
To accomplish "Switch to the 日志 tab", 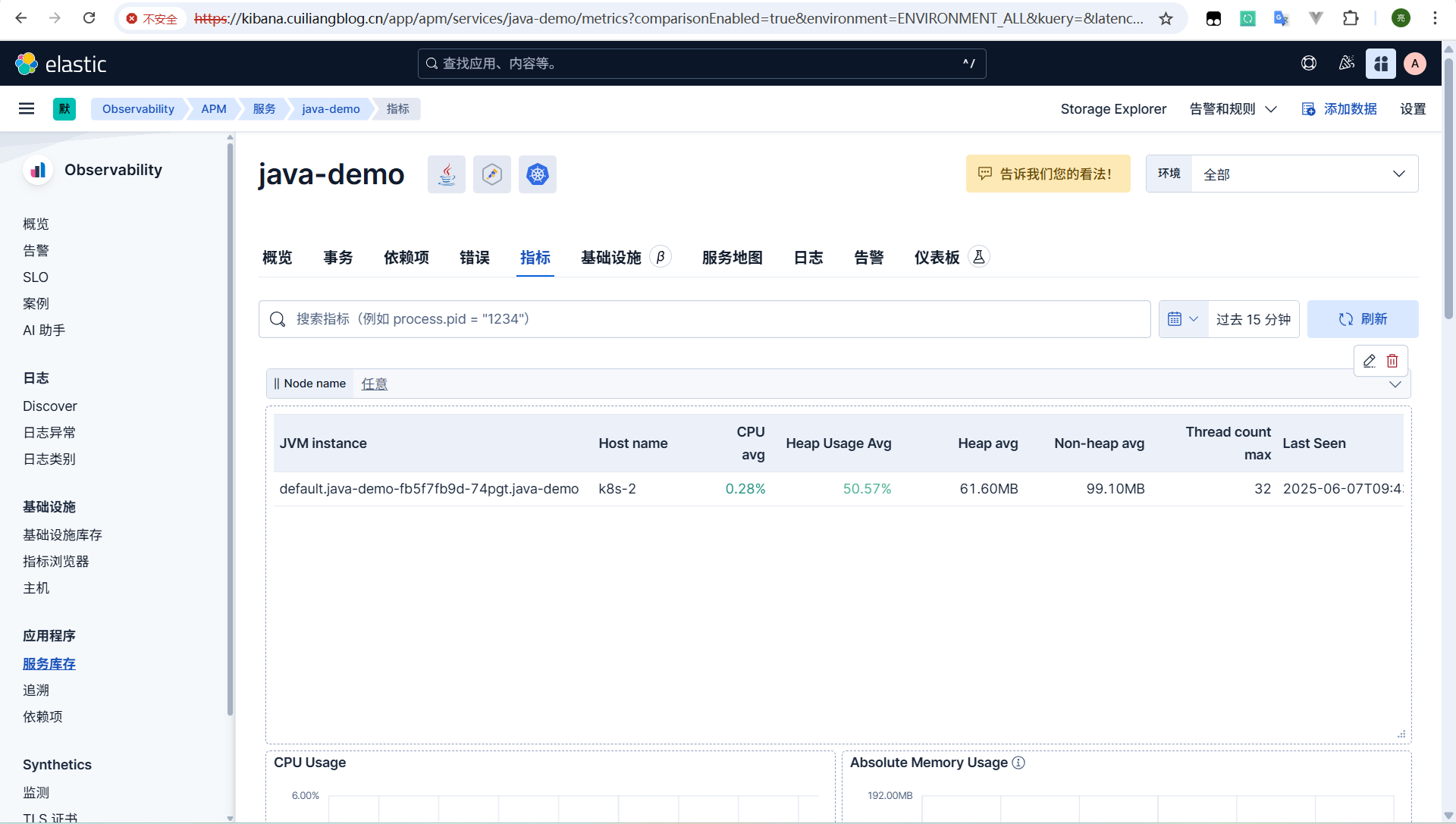I will click(808, 258).
